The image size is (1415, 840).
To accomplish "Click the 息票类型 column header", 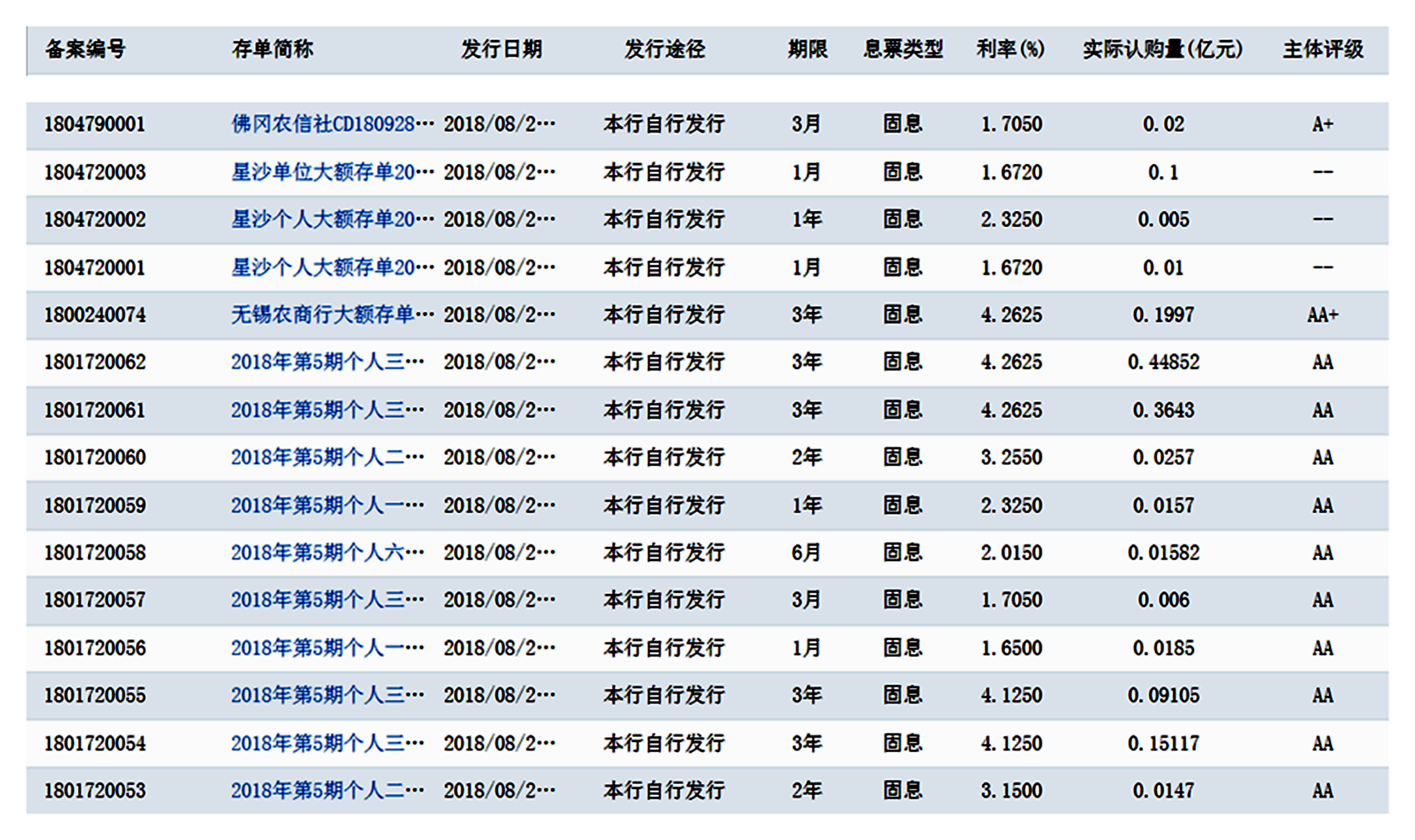I will (903, 49).
